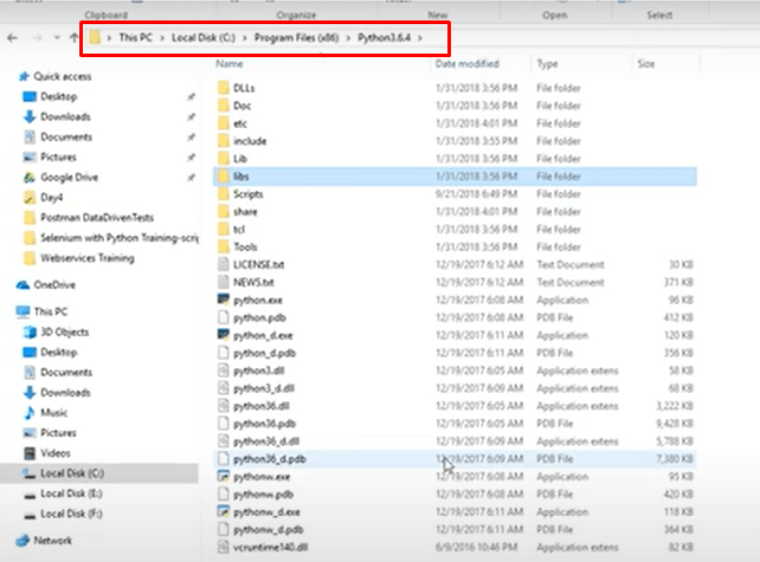Screen dimensions: 760x562
Task: Select Python3.6.4 breadcrumb segment
Action: [384, 37]
